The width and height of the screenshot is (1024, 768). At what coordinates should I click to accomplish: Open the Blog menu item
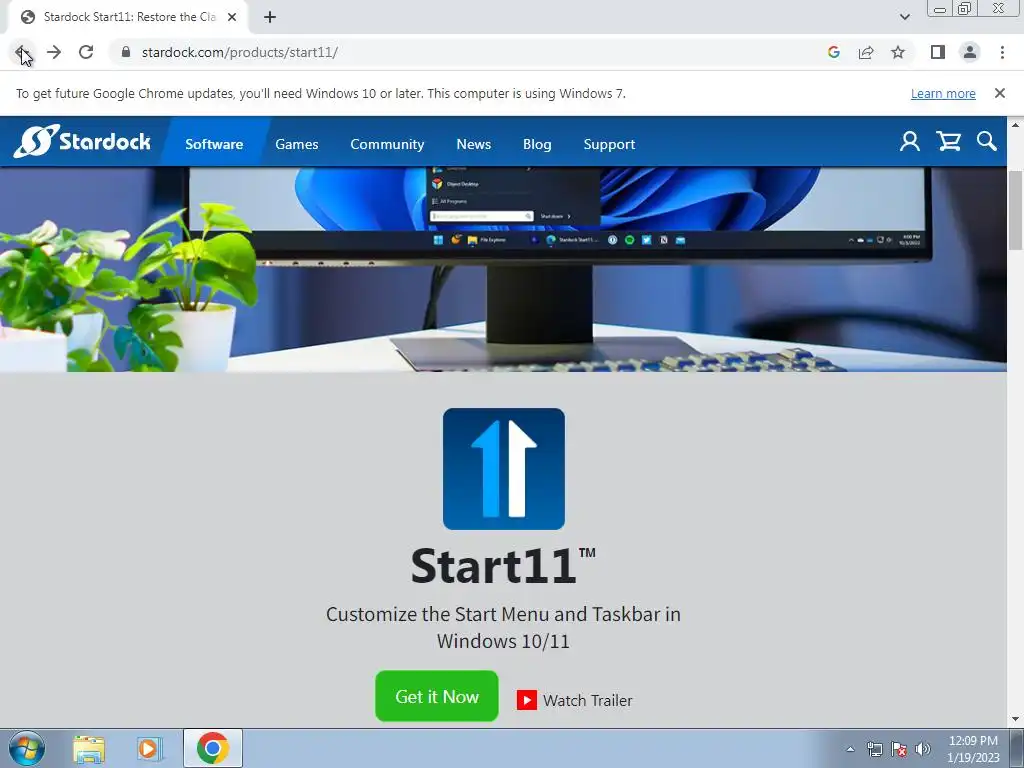tap(537, 144)
